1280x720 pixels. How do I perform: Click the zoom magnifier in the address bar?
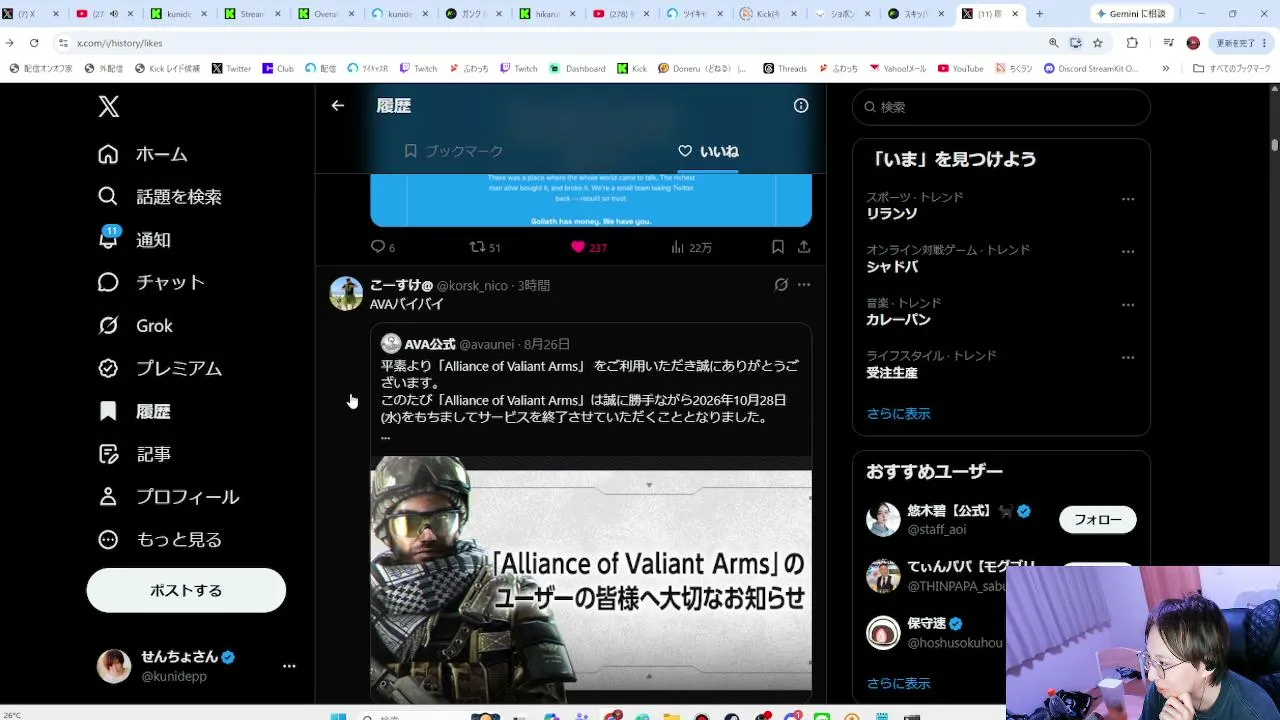pyautogui.click(x=1053, y=43)
